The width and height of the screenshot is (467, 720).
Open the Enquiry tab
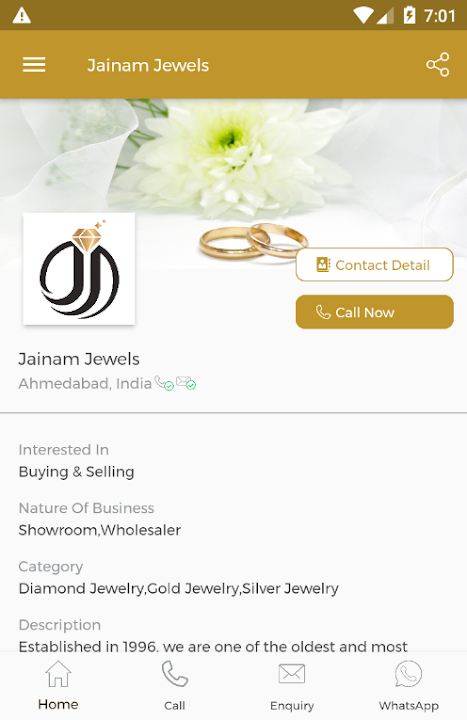point(292,686)
